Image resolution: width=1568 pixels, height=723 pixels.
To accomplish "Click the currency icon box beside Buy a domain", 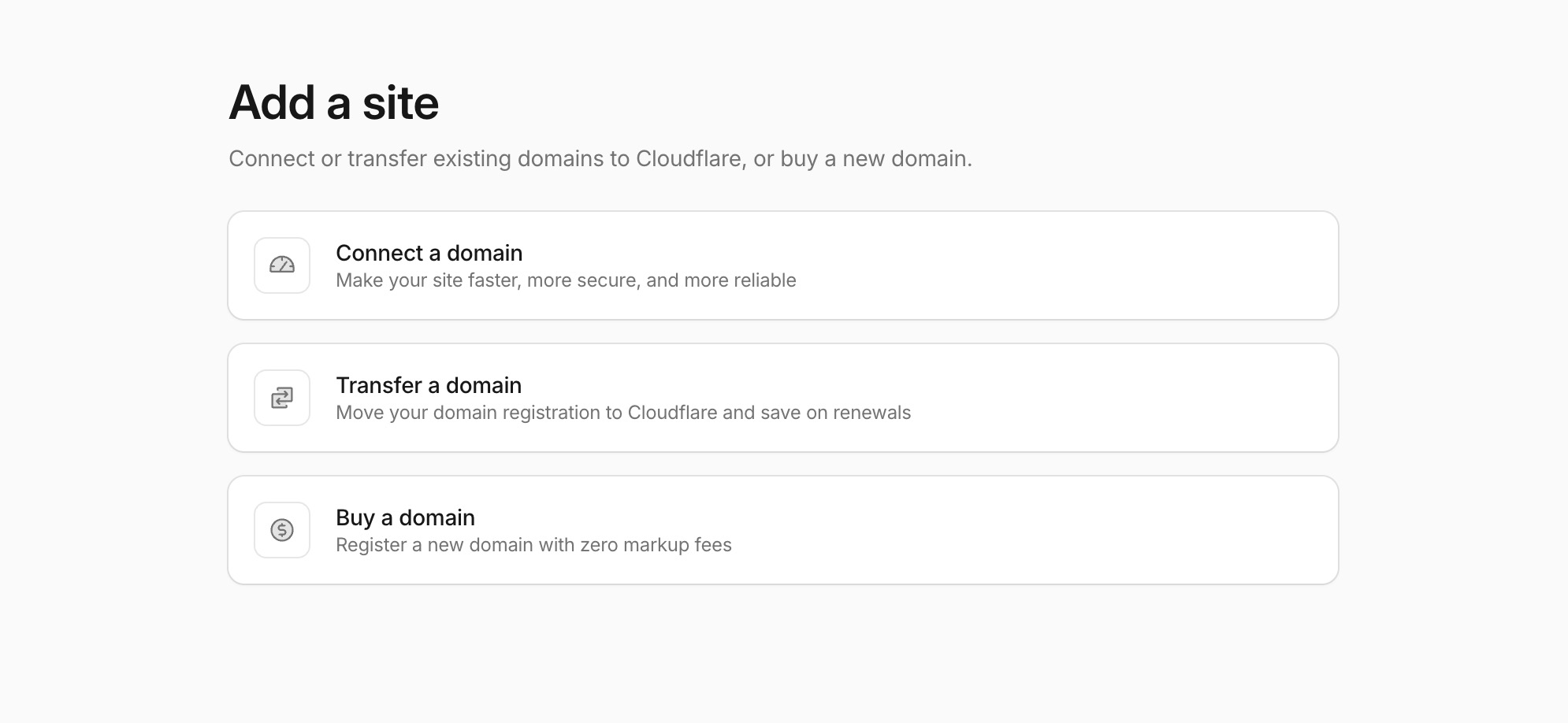I will 282,530.
